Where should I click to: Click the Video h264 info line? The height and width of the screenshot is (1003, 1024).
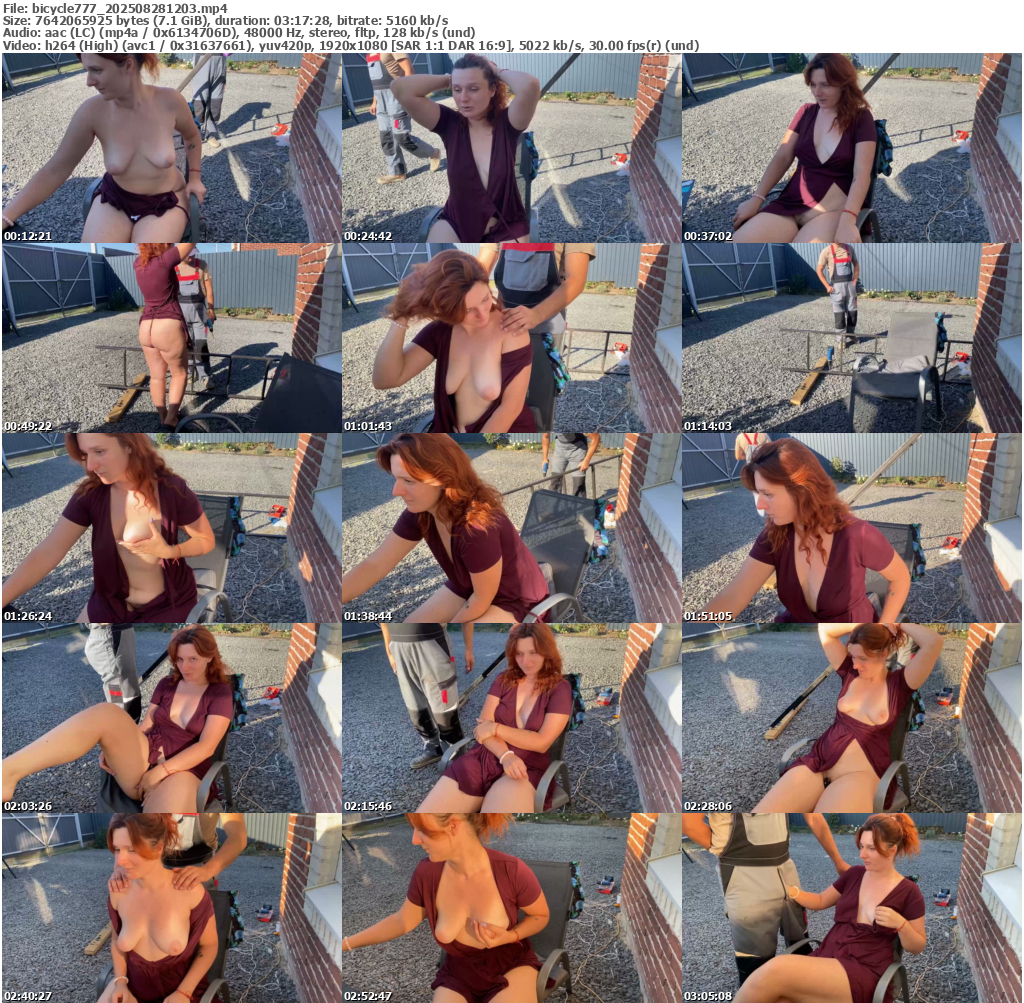pyautogui.click(x=350, y=45)
